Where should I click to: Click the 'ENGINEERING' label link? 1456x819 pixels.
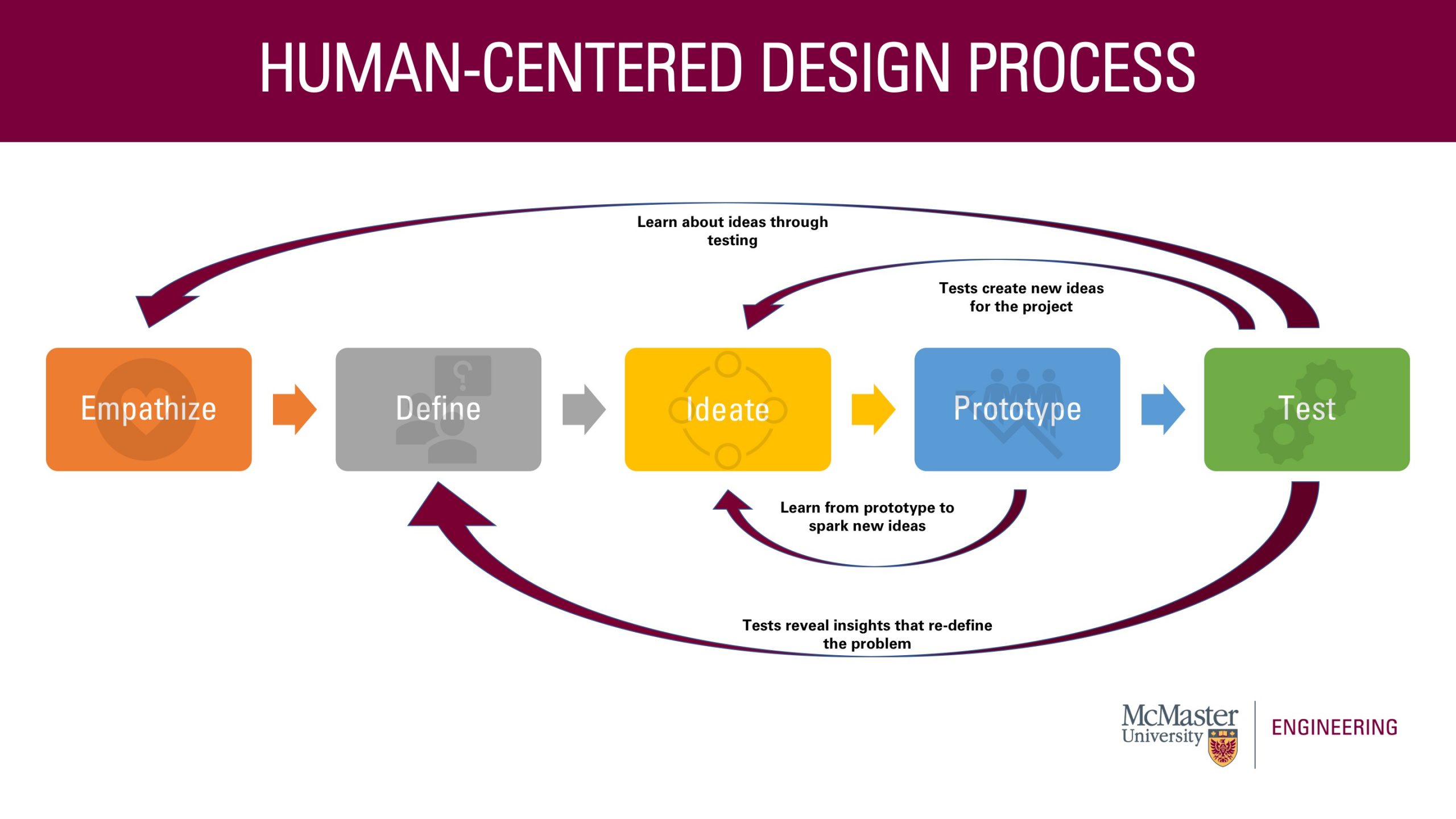[1355, 730]
